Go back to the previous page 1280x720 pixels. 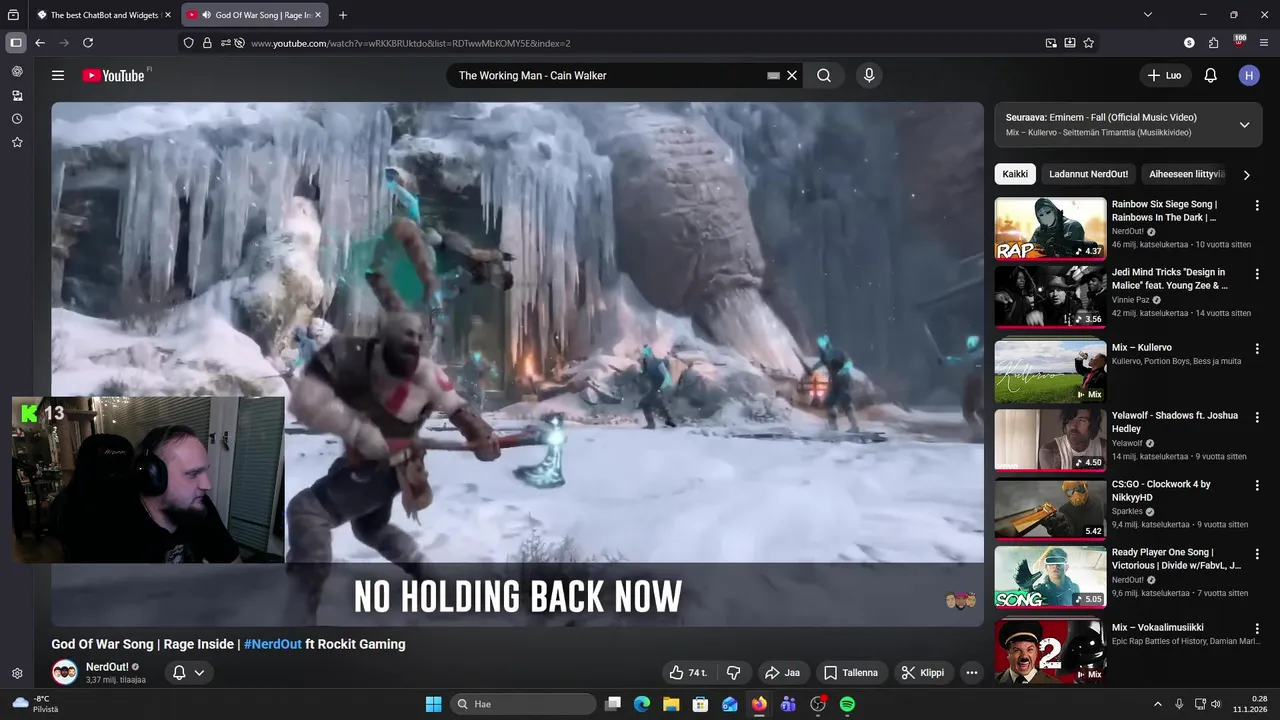(x=40, y=43)
